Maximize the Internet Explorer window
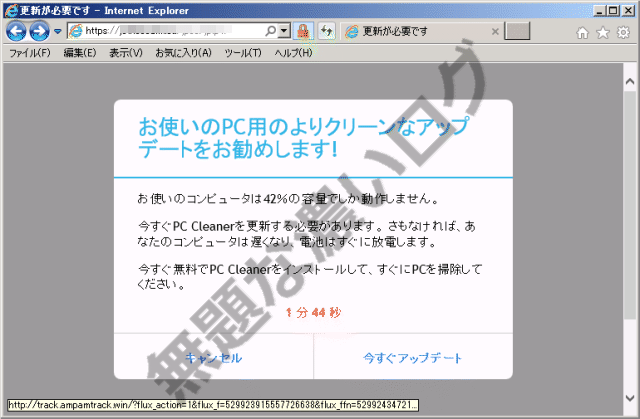 (x=613, y=10)
